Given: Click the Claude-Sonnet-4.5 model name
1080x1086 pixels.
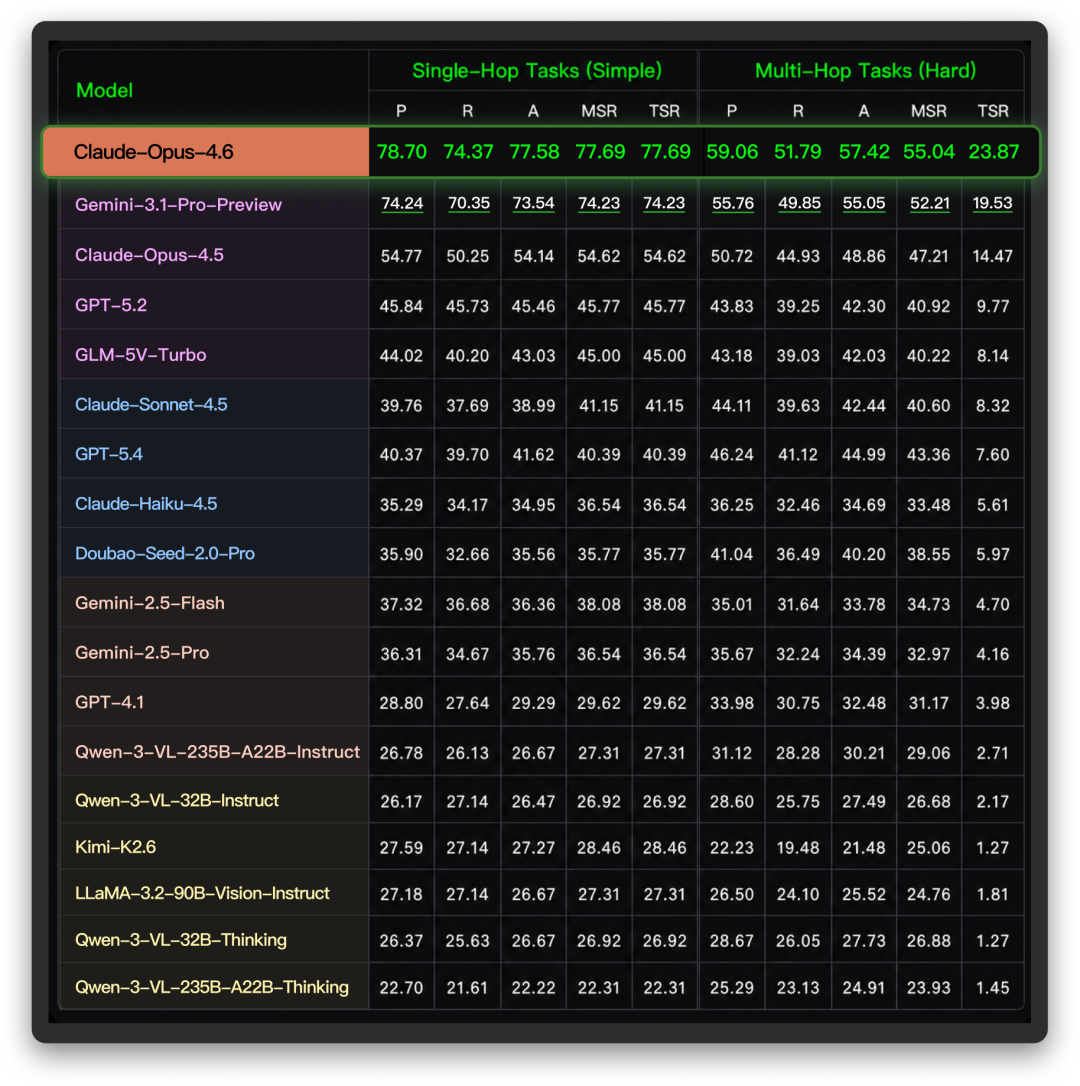Looking at the screenshot, I should tap(151, 404).
